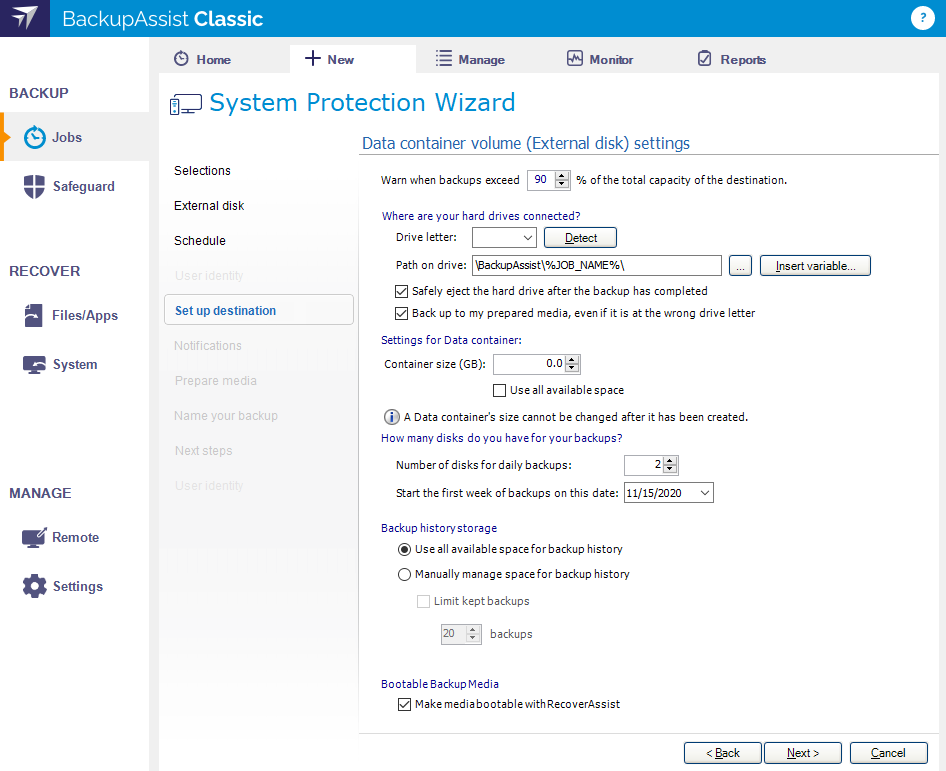Click the browse ellipsis button
The height and width of the screenshot is (771, 946).
(740, 265)
